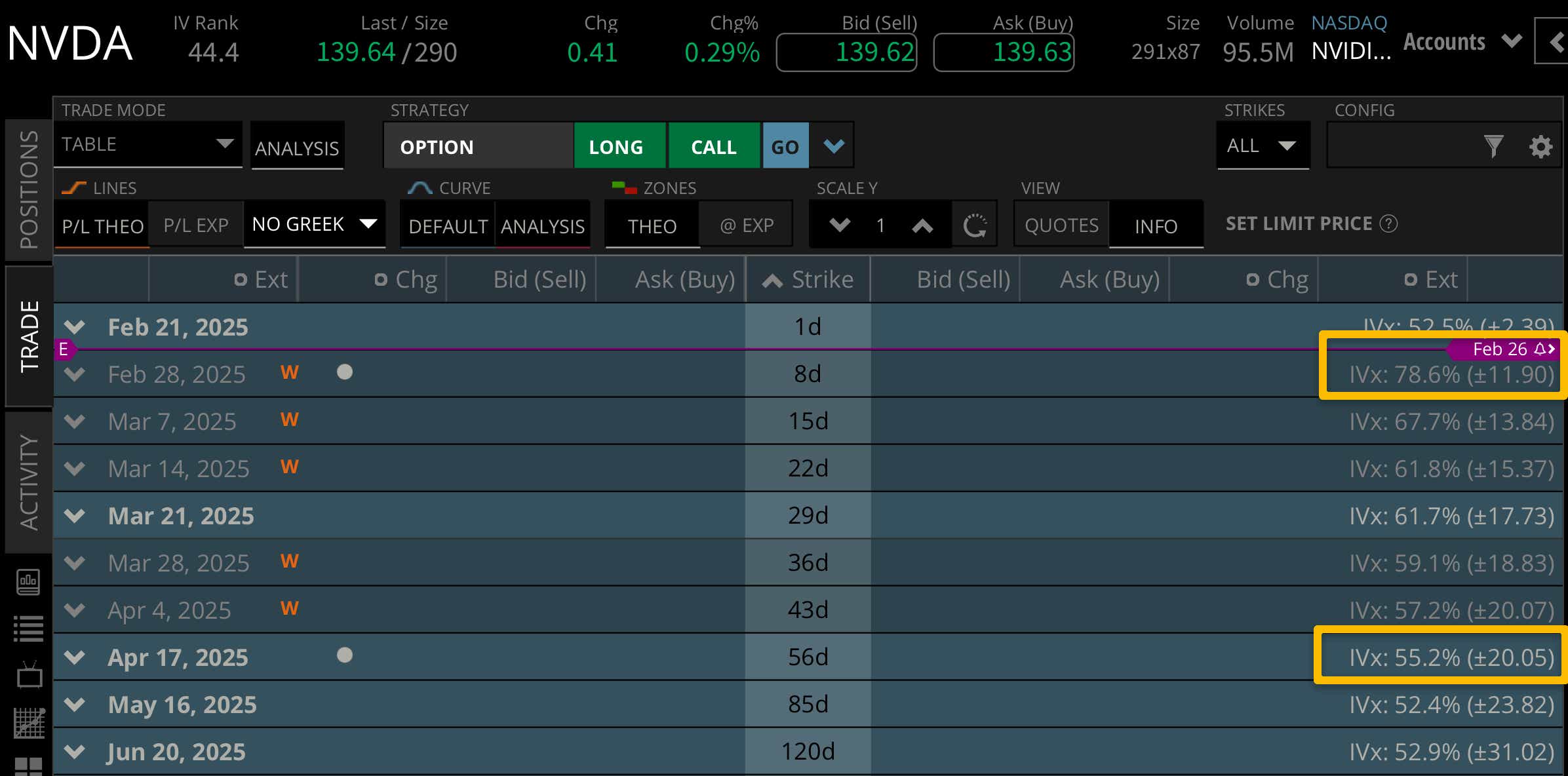Click the TV icon in left sidebar

28,675
